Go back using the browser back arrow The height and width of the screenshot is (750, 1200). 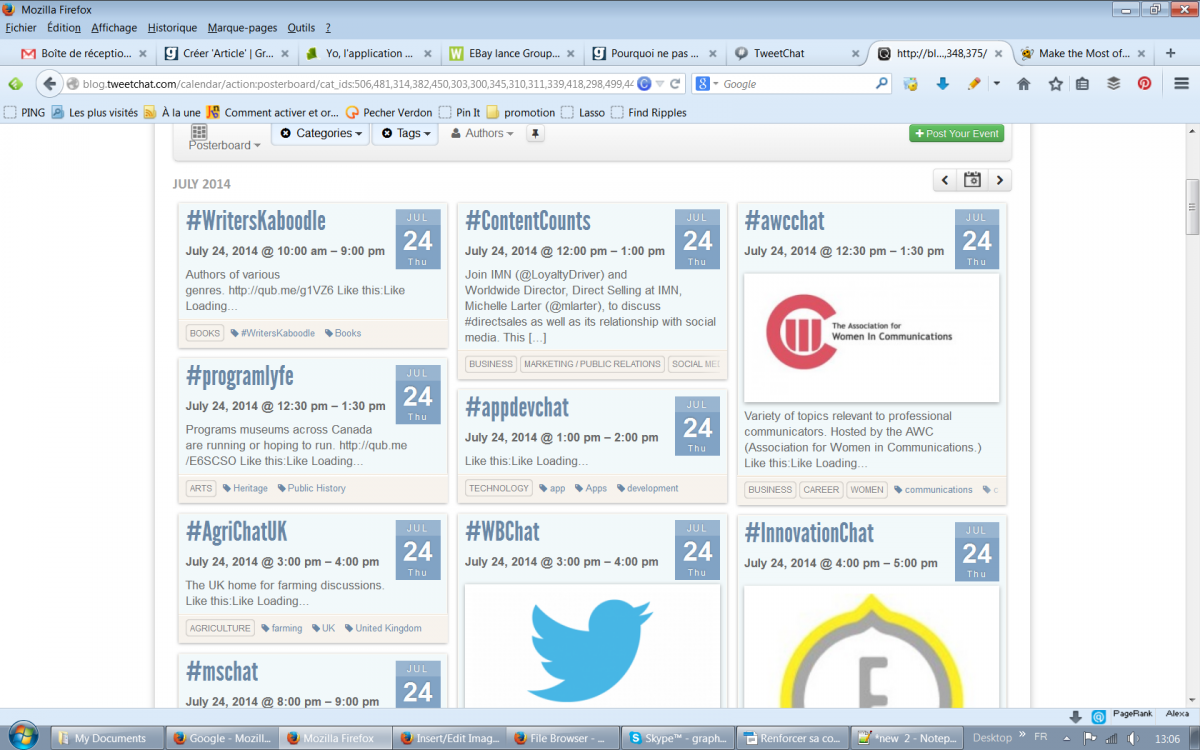click(49, 84)
